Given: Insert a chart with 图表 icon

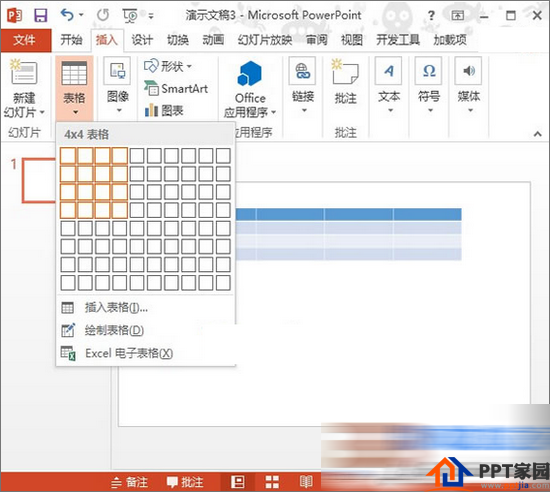Looking at the screenshot, I should [x=164, y=111].
